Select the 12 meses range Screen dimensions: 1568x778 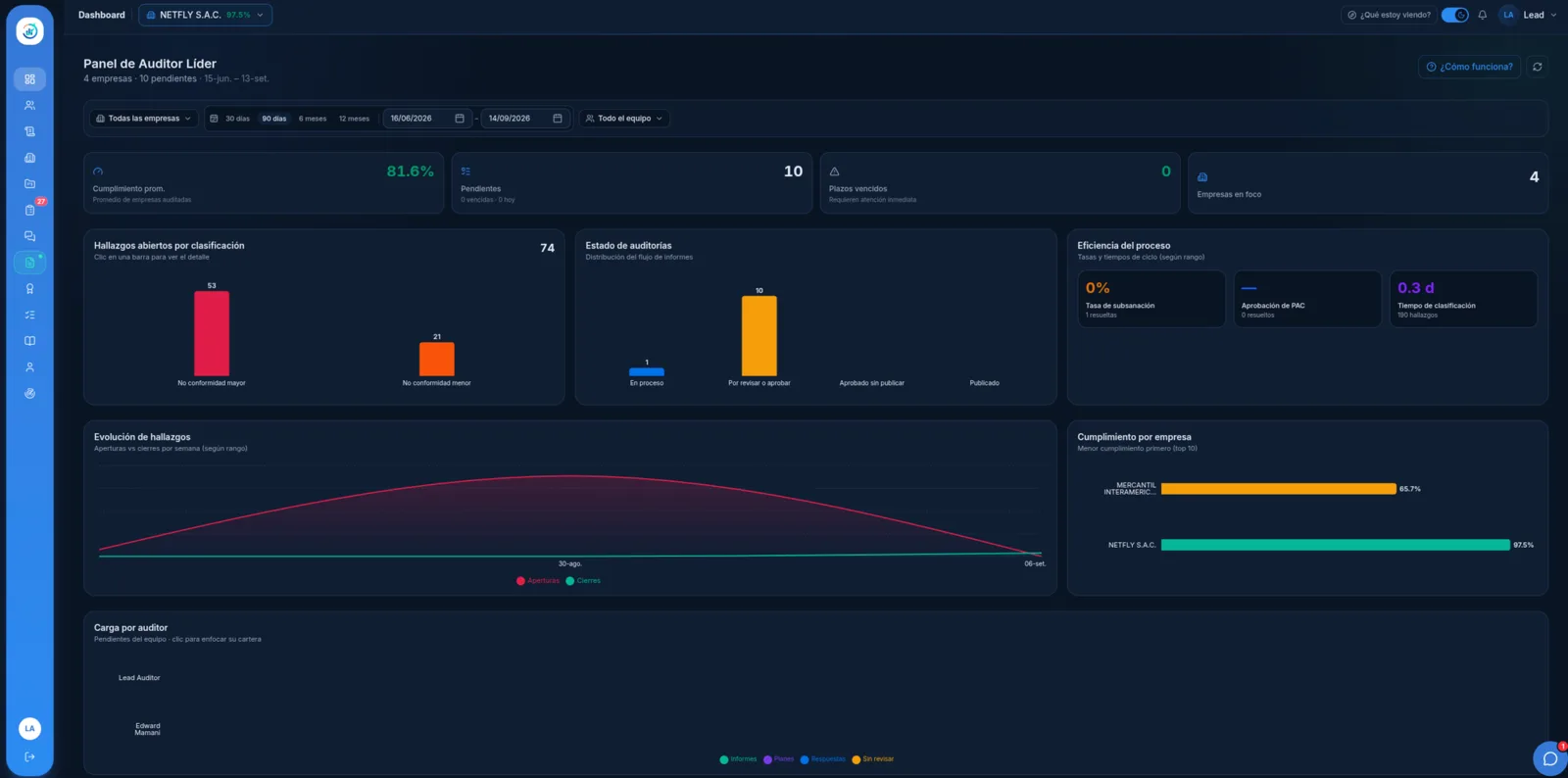pyautogui.click(x=354, y=119)
